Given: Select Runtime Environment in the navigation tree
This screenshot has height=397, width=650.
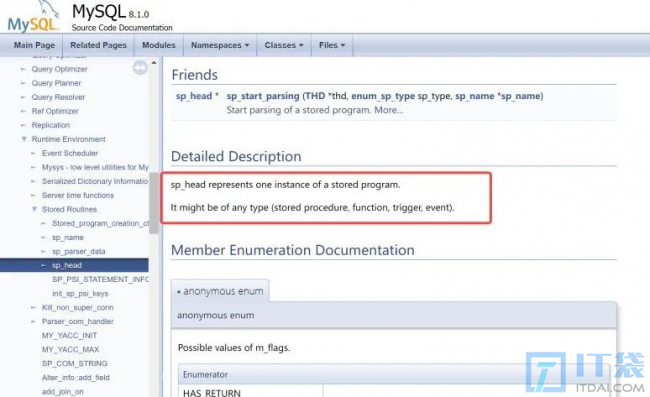Looking at the screenshot, I should click(68, 139).
